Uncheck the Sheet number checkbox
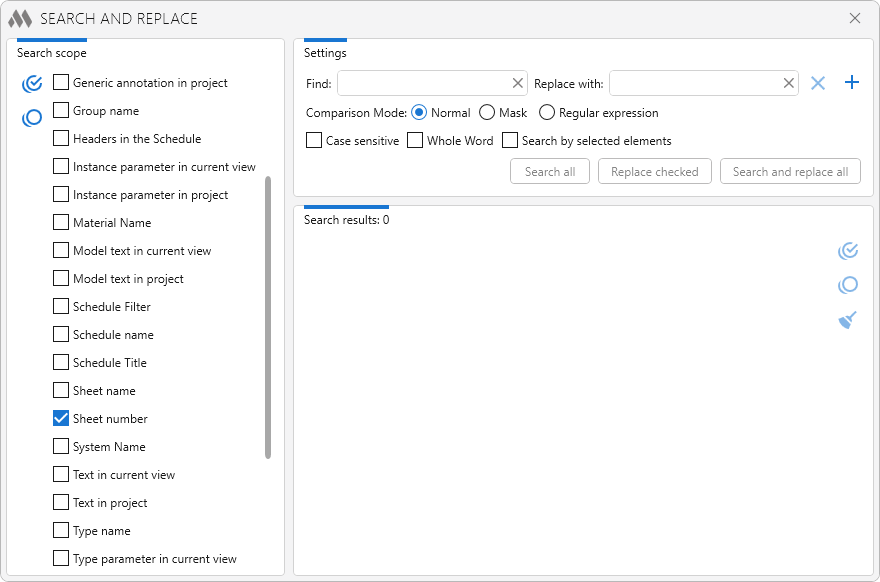The image size is (880, 582). point(61,419)
